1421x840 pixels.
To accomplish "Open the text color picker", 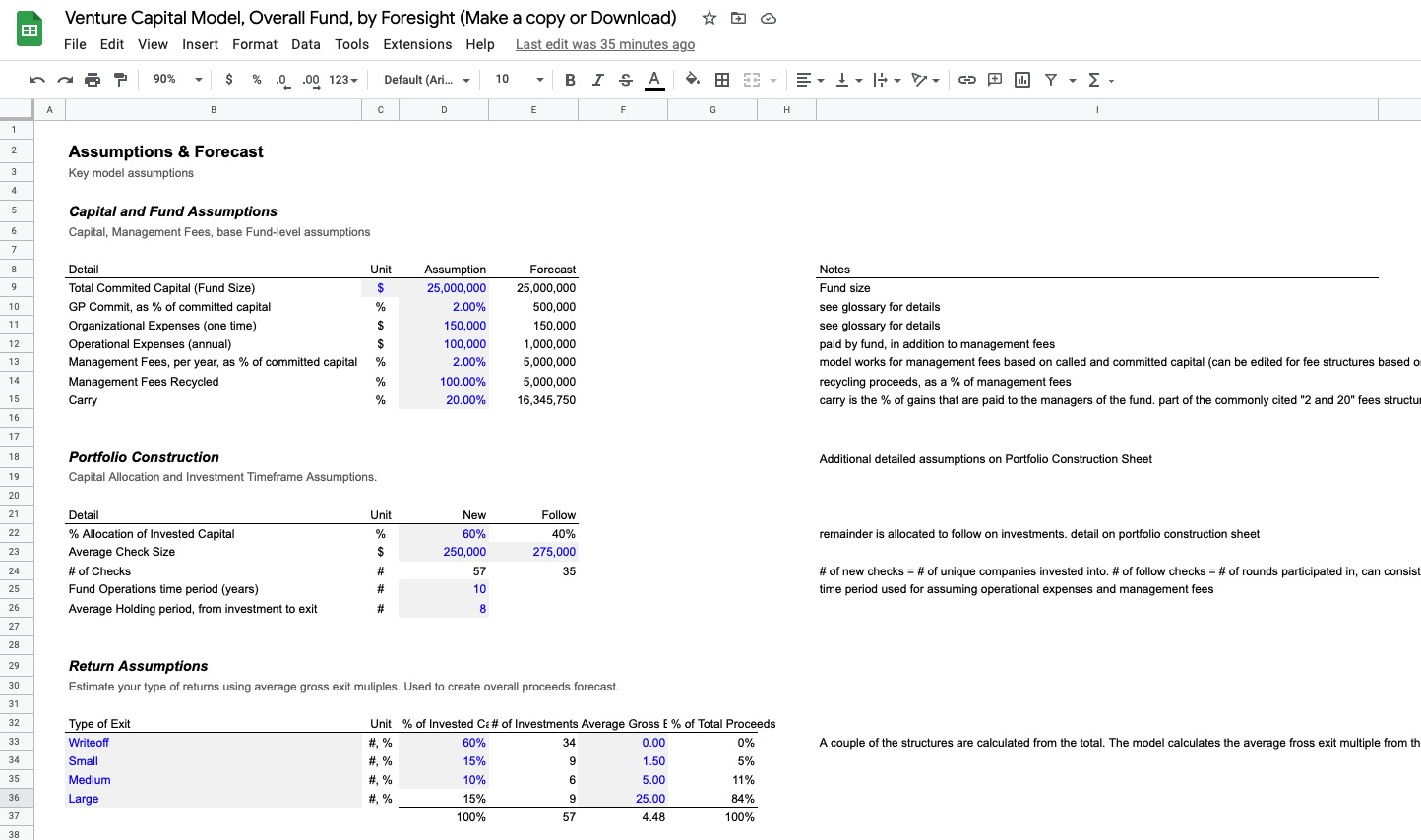I will pyautogui.click(x=655, y=80).
